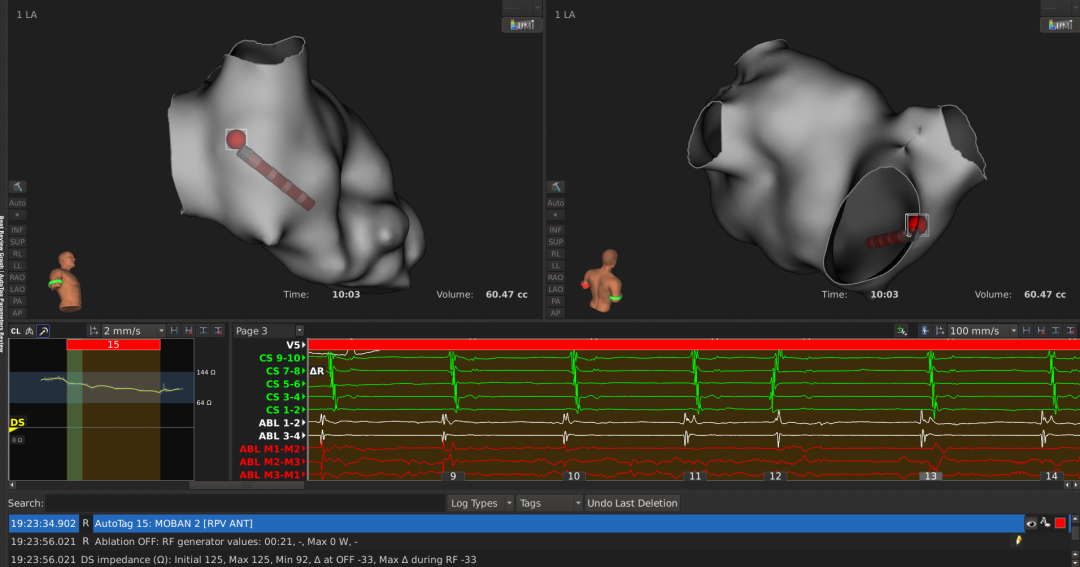Click the waveform icon on AutoTag 15 row
The image size is (1080, 567).
coord(1045,523)
